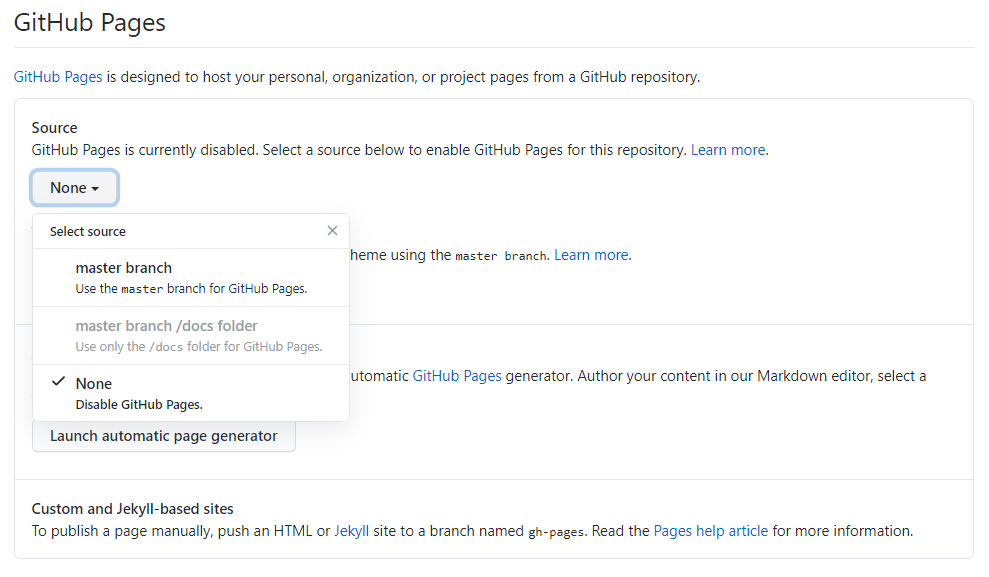
Task: Open the Pages help article link
Action: [x=711, y=531]
